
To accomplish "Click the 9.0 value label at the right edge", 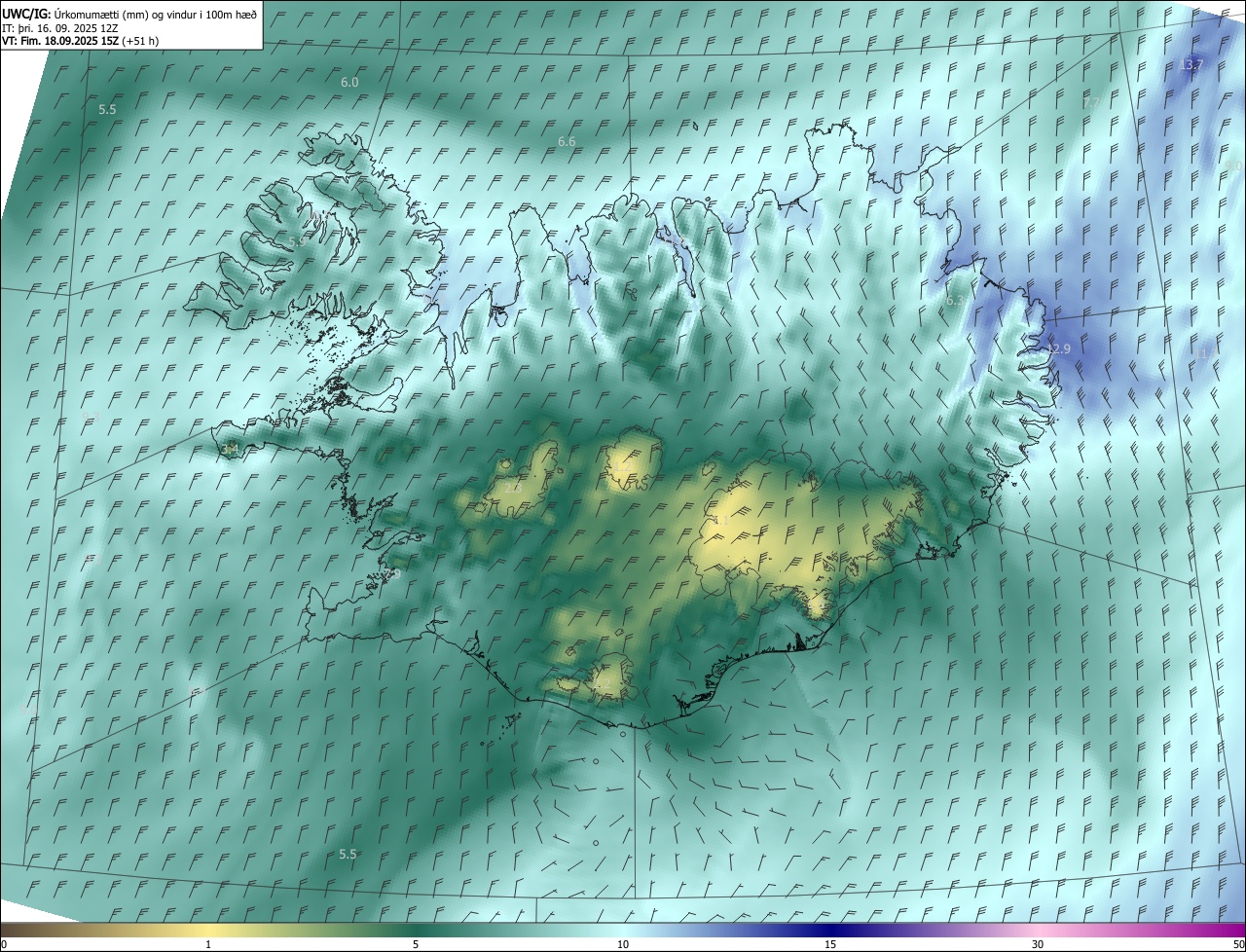I will [1233, 166].
